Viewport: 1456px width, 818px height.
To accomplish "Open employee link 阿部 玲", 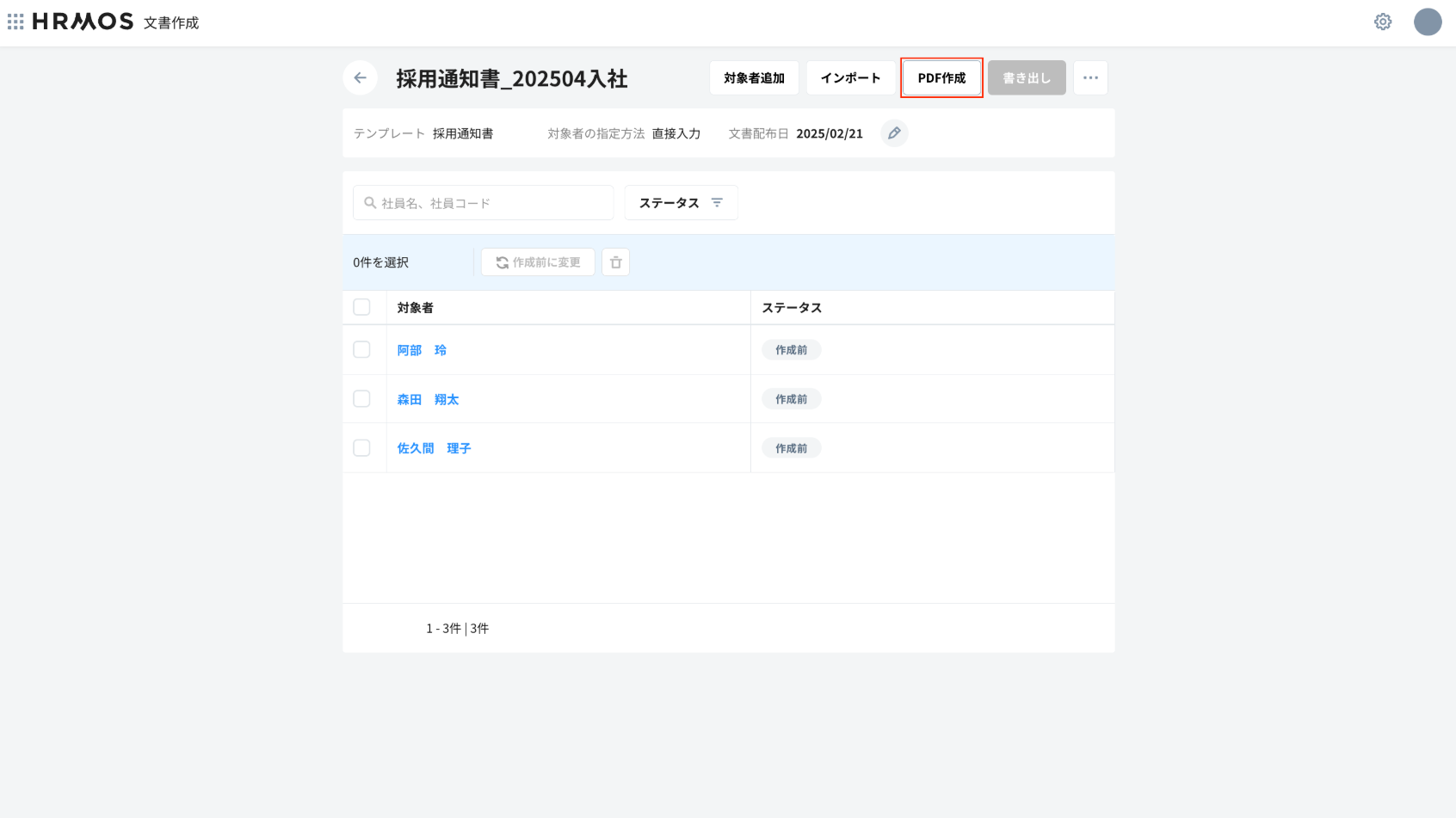I will (x=422, y=350).
